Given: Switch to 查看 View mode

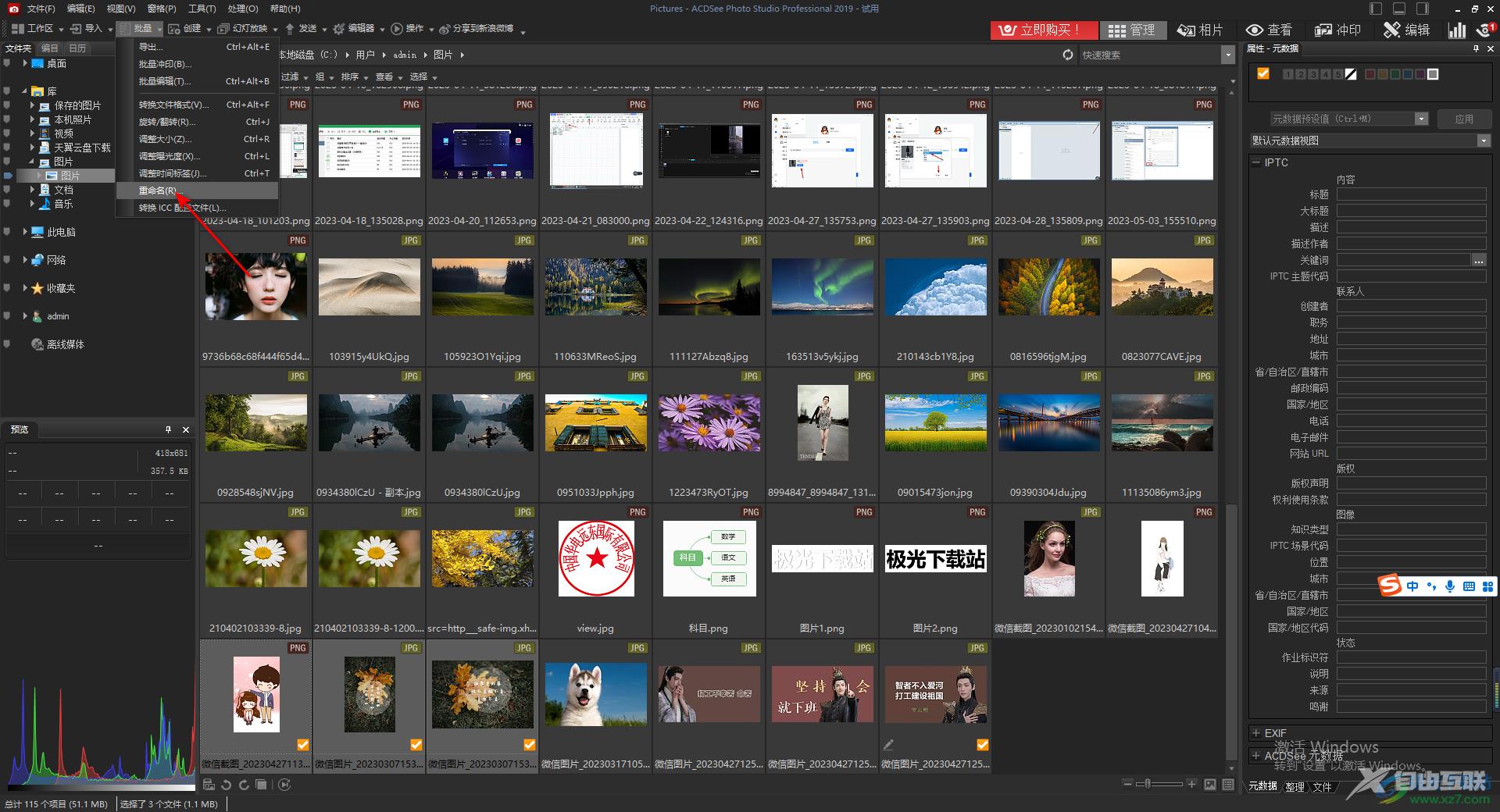Looking at the screenshot, I should 1270,30.
